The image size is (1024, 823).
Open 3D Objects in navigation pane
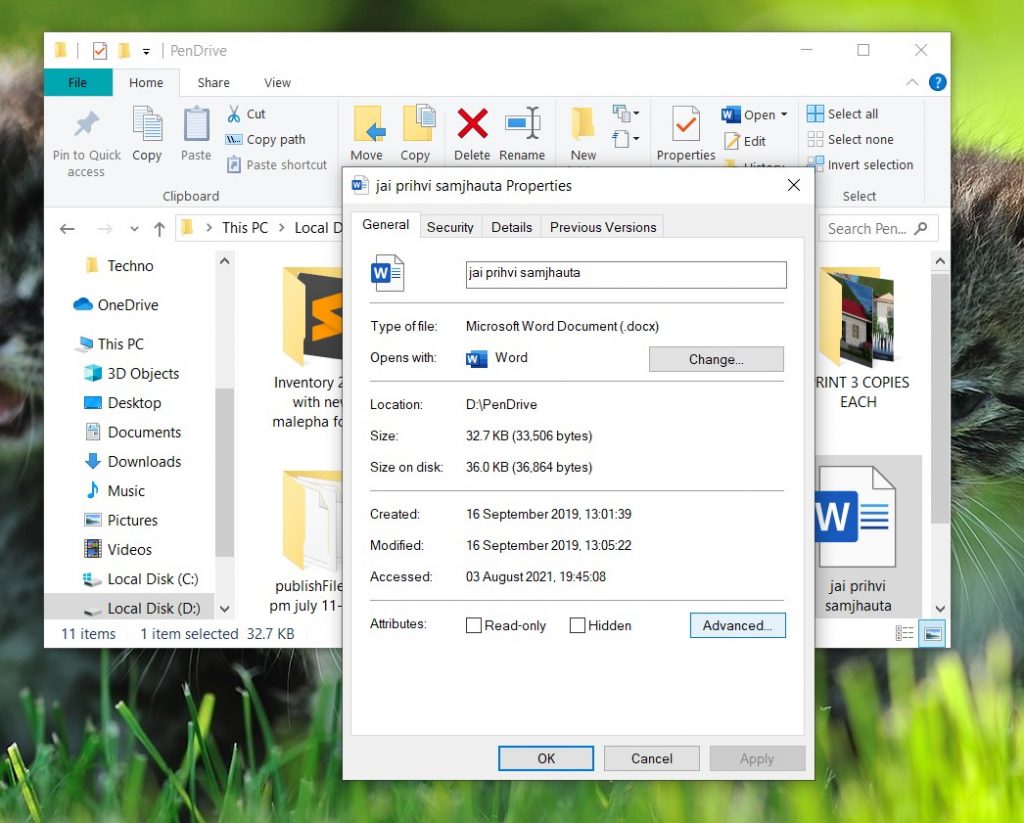coord(131,373)
